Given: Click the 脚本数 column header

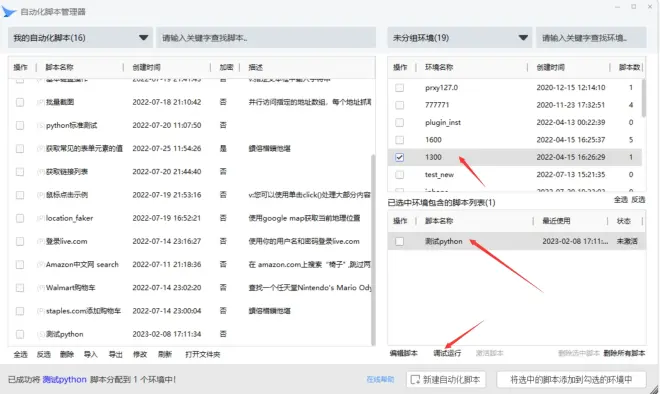Looking at the screenshot, I should pos(629,67).
